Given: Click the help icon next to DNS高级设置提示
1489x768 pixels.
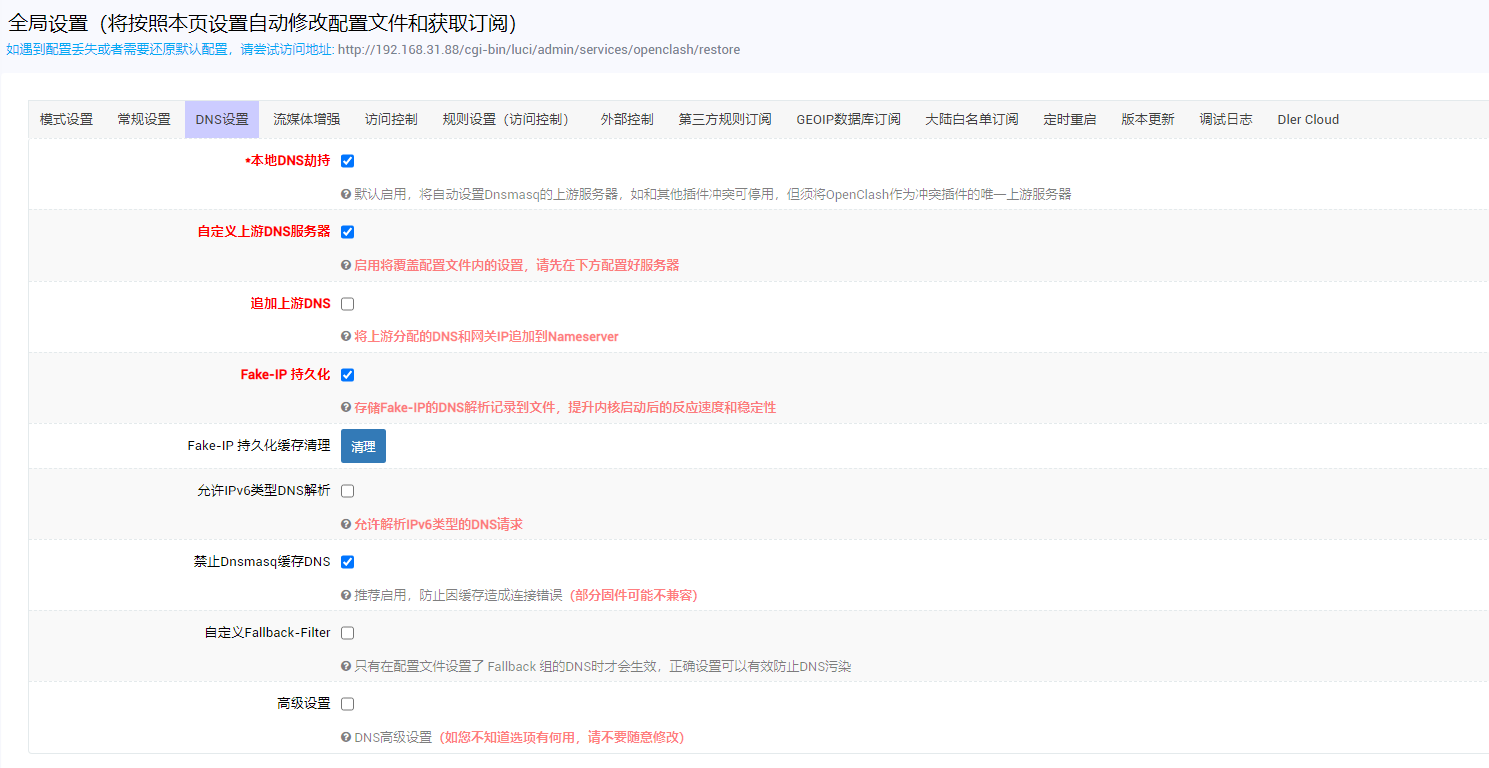Looking at the screenshot, I should coord(346,737).
